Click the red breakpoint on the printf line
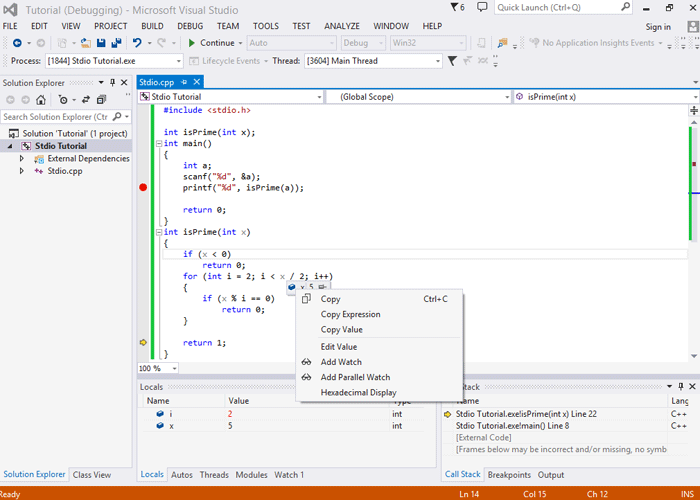The image size is (700, 500). point(143,188)
